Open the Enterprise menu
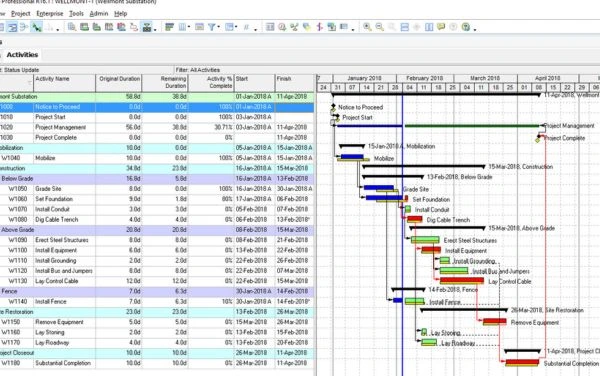The height and width of the screenshot is (376, 600). pos(50,13)
